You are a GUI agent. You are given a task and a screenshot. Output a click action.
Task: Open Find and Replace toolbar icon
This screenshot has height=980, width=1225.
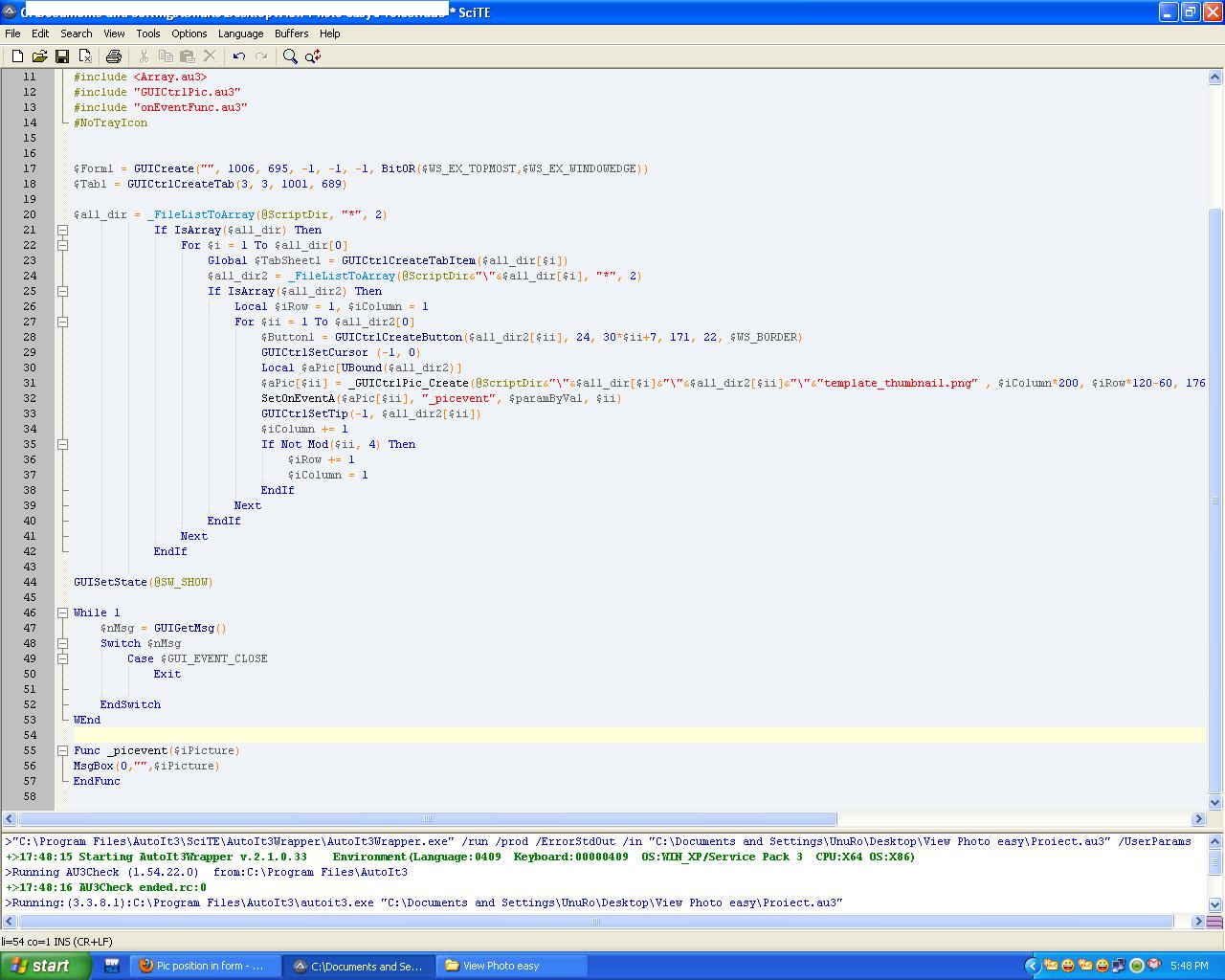pos(313,56)
